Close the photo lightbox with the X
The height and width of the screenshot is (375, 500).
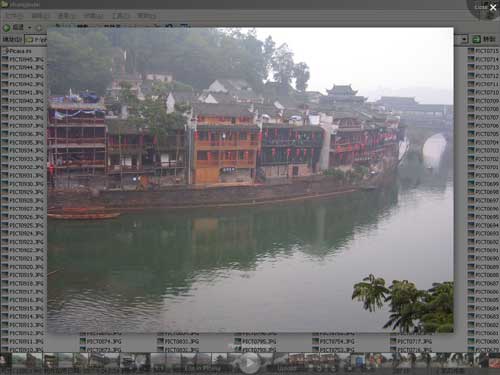click(x=493, y=7)
